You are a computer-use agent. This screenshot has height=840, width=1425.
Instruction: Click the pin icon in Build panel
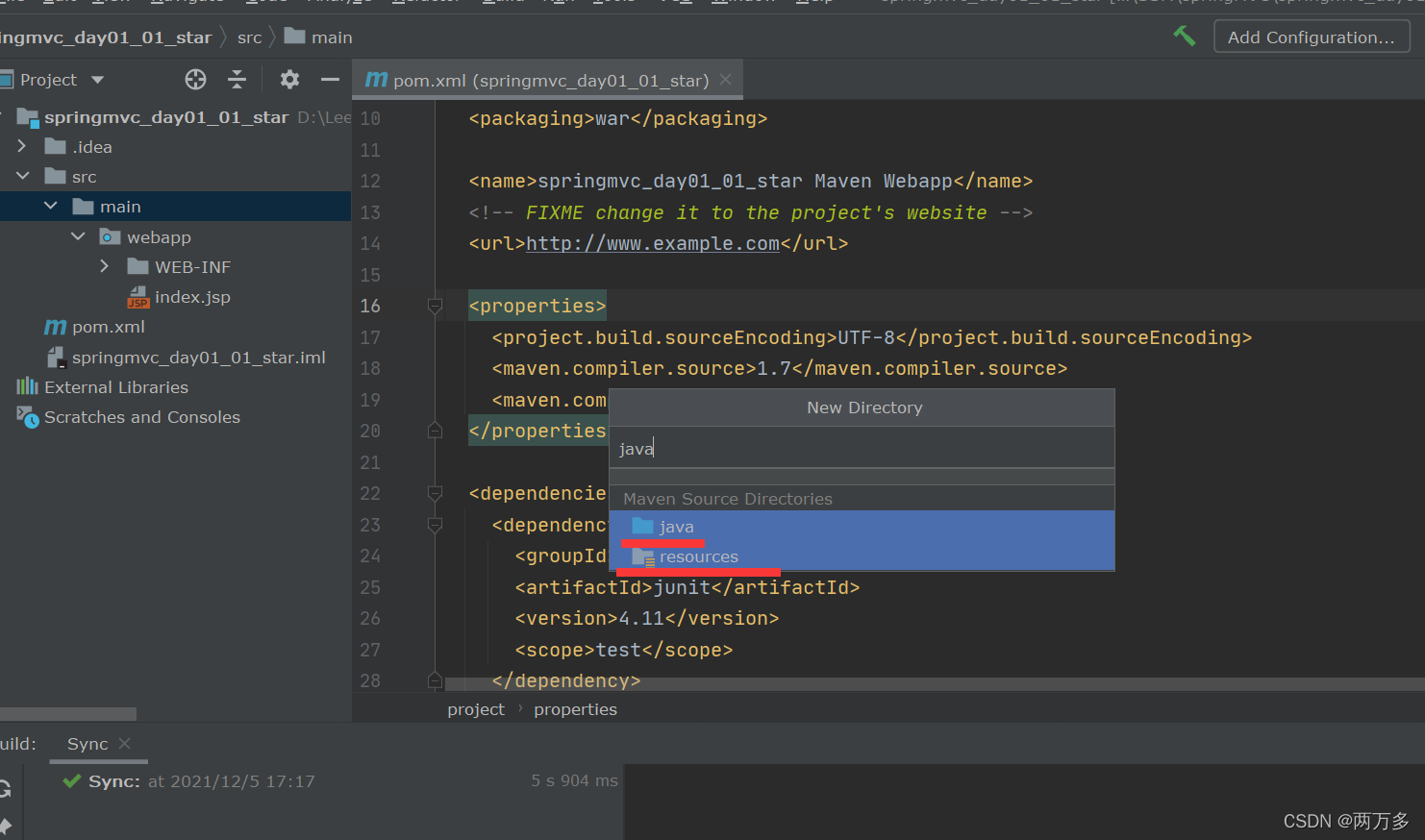(5, 826)
